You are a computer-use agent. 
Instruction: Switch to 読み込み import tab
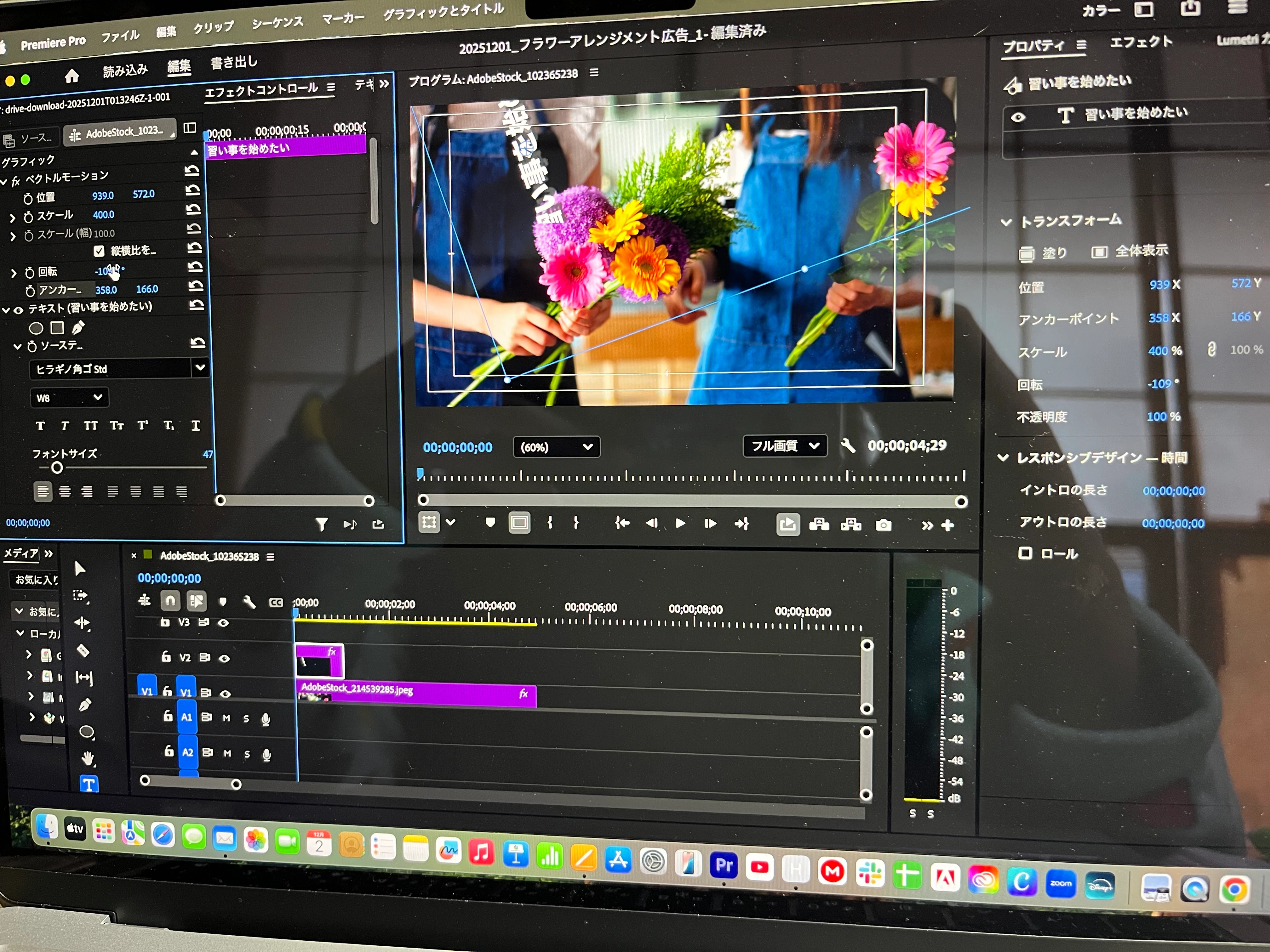point(125,71)
